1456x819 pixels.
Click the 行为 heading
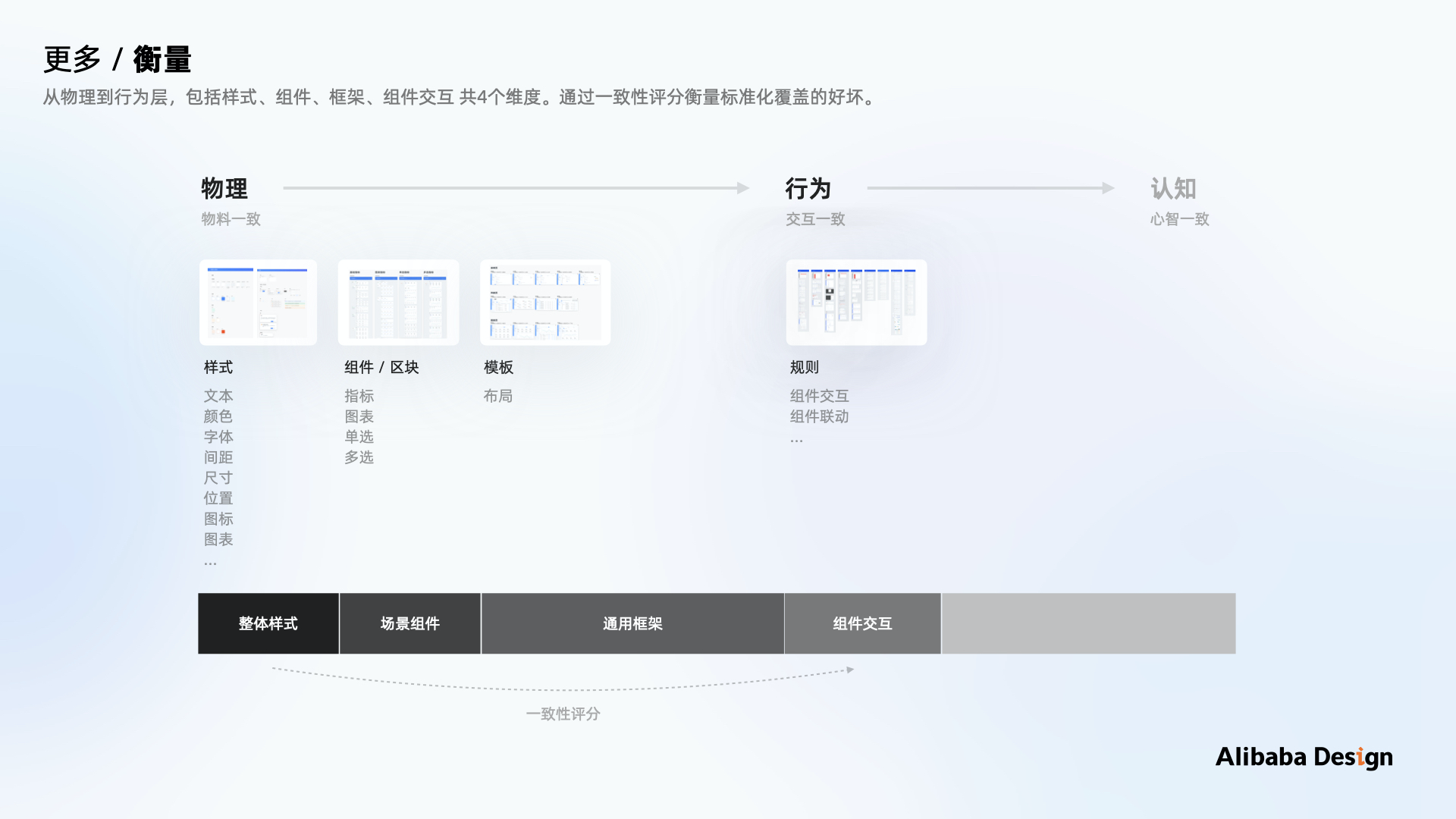[x=808, y=188]
